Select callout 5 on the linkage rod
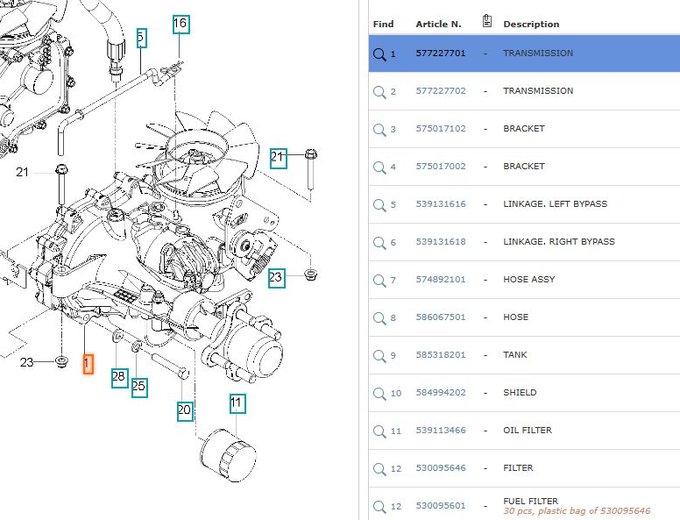 [141, 38]
